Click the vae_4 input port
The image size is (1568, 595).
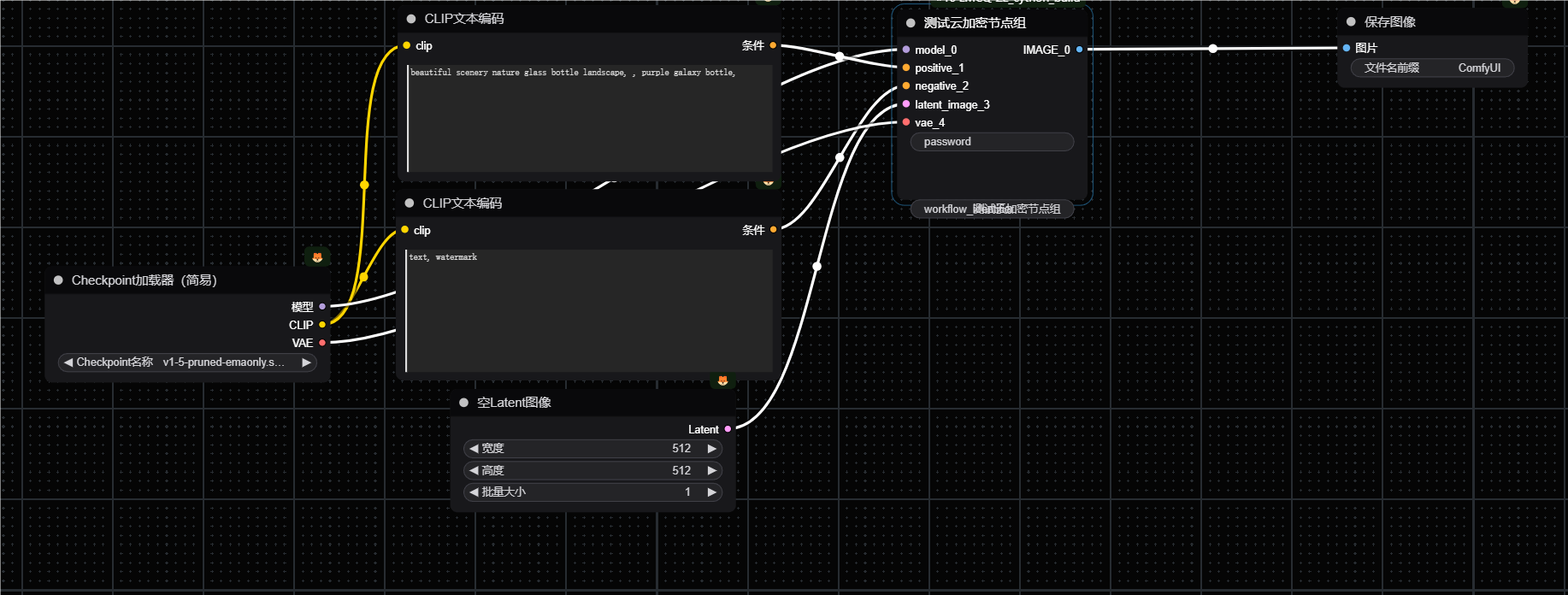(x=906, y=122)
